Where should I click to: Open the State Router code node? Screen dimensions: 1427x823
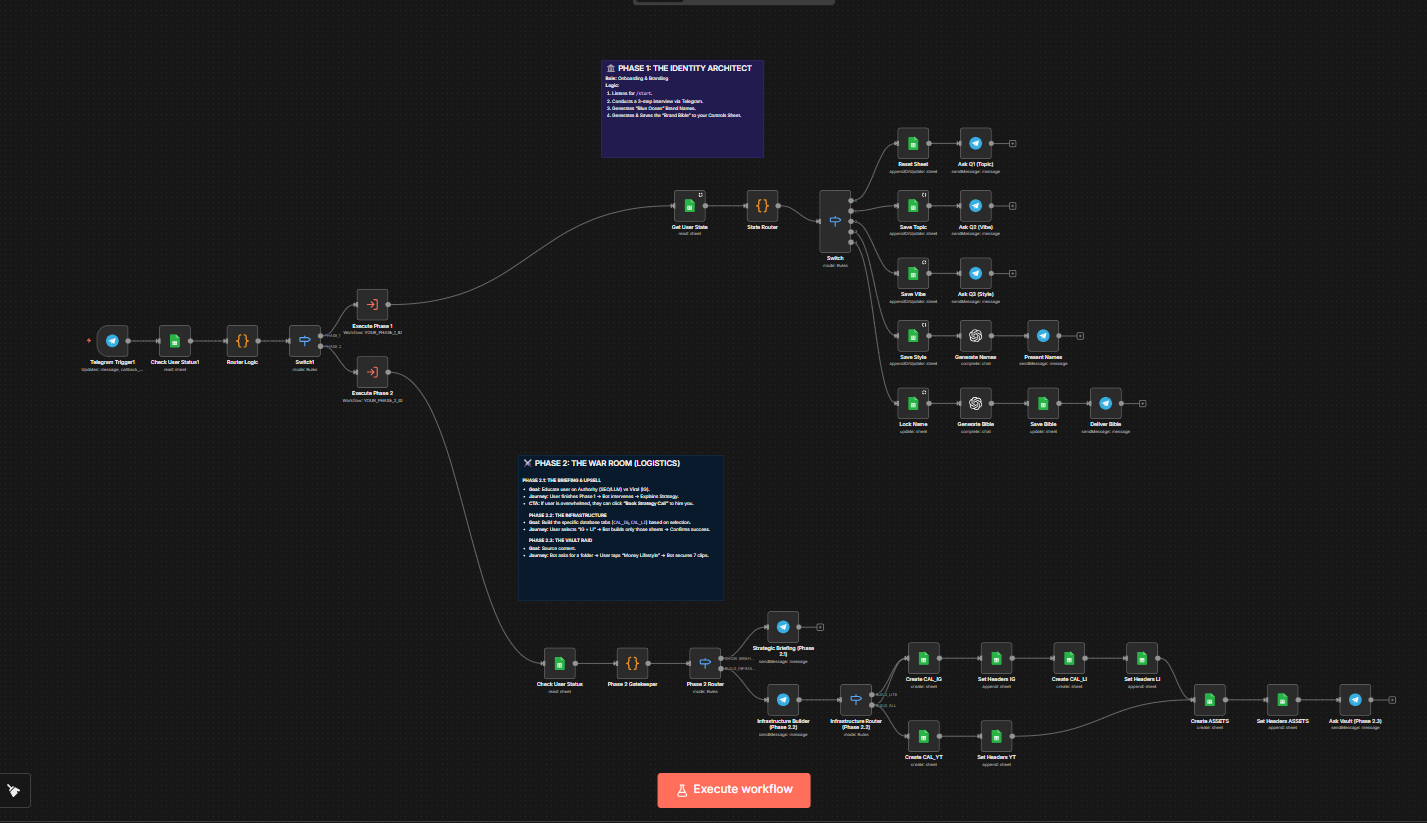[x=762, y=207]
